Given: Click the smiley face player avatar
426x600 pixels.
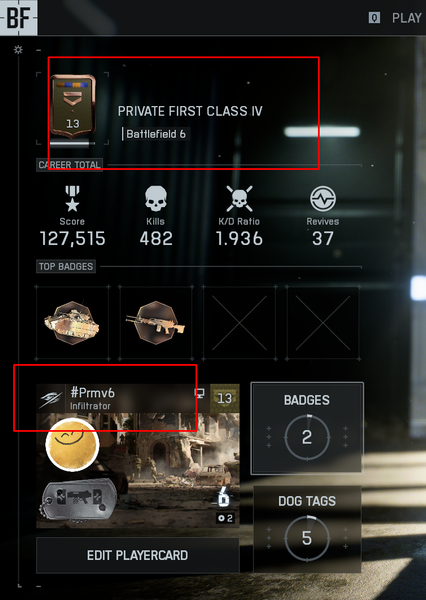Looking at the screenshot, I should click(x=72, y=445).
